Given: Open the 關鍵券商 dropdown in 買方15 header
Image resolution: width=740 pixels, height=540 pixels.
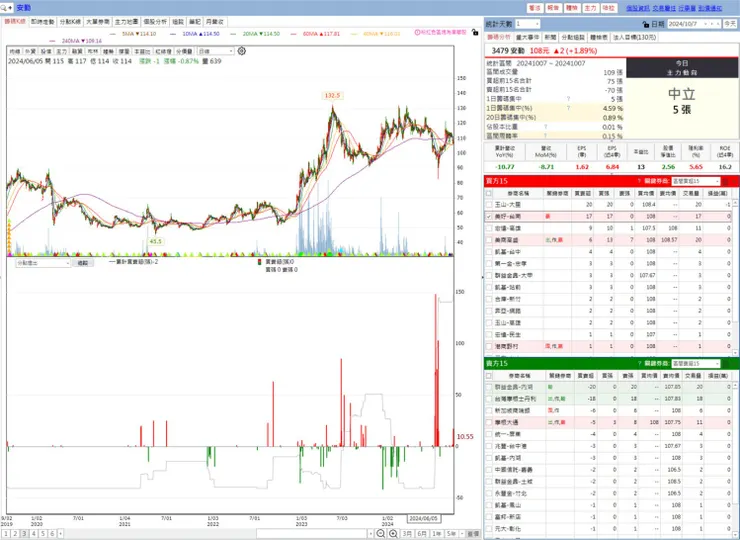Looking at the screenshot, I should [696, 181].
